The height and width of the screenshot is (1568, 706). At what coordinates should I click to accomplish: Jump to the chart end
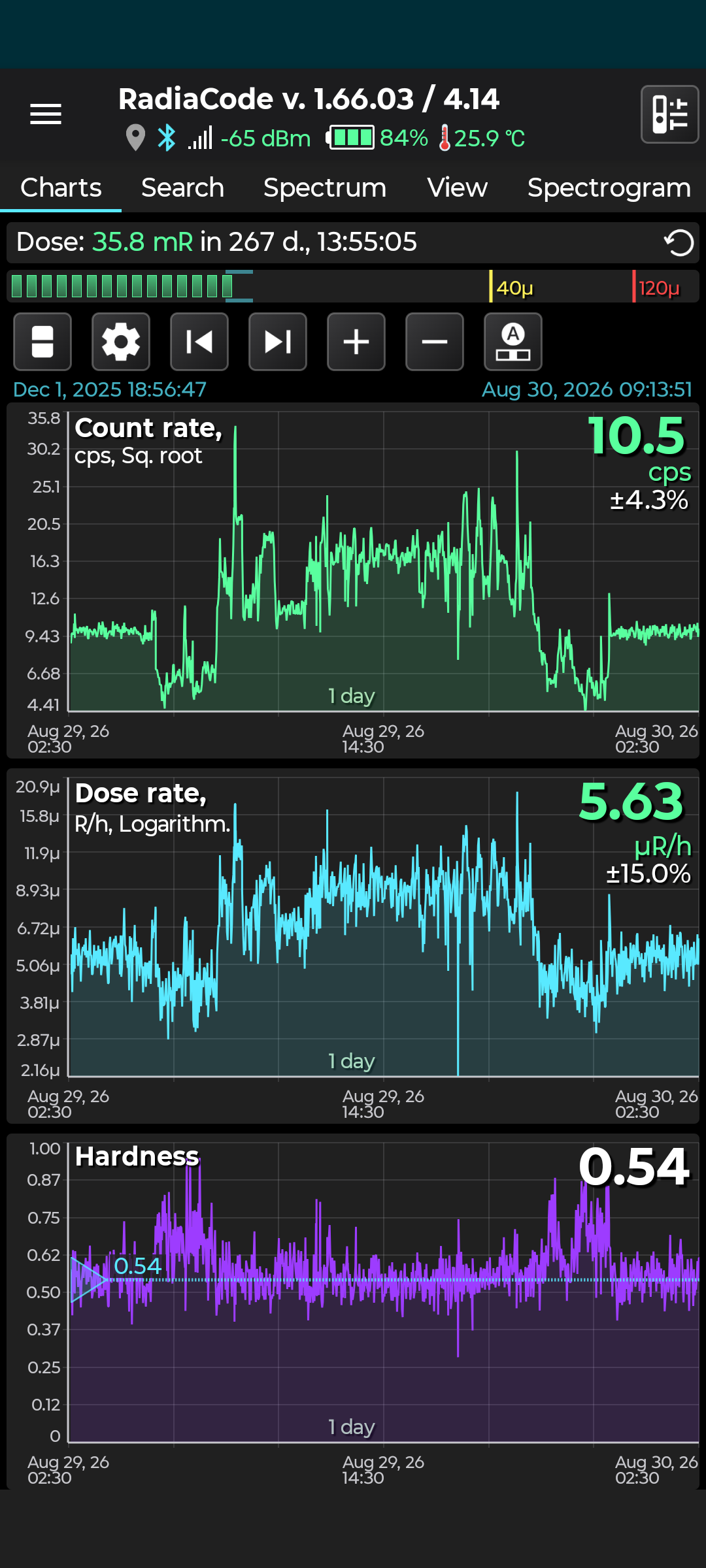pyautogui.click(x=278, y=342)
